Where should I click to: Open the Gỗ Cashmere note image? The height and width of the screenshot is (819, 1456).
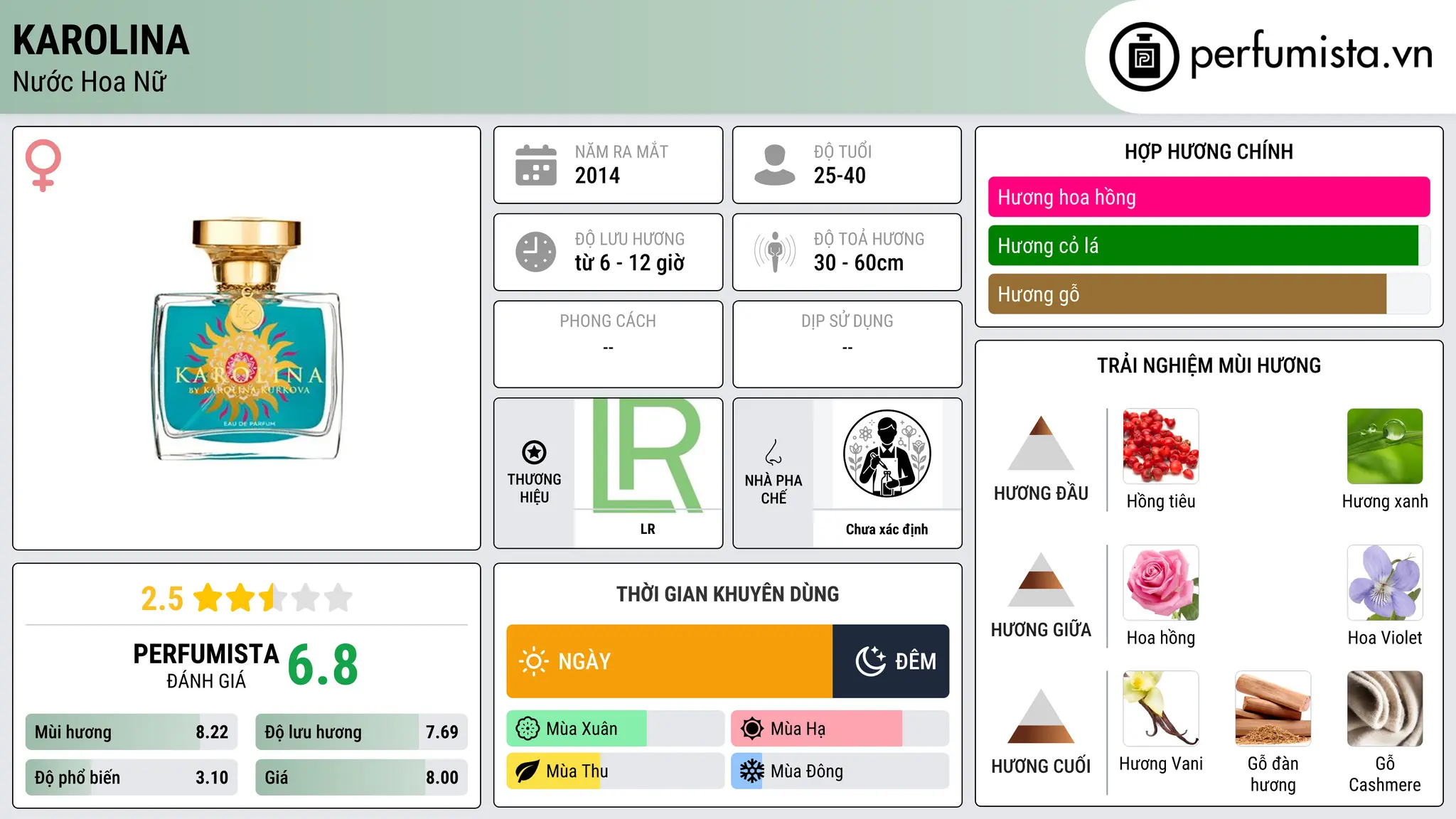(x=1385, y=709)
